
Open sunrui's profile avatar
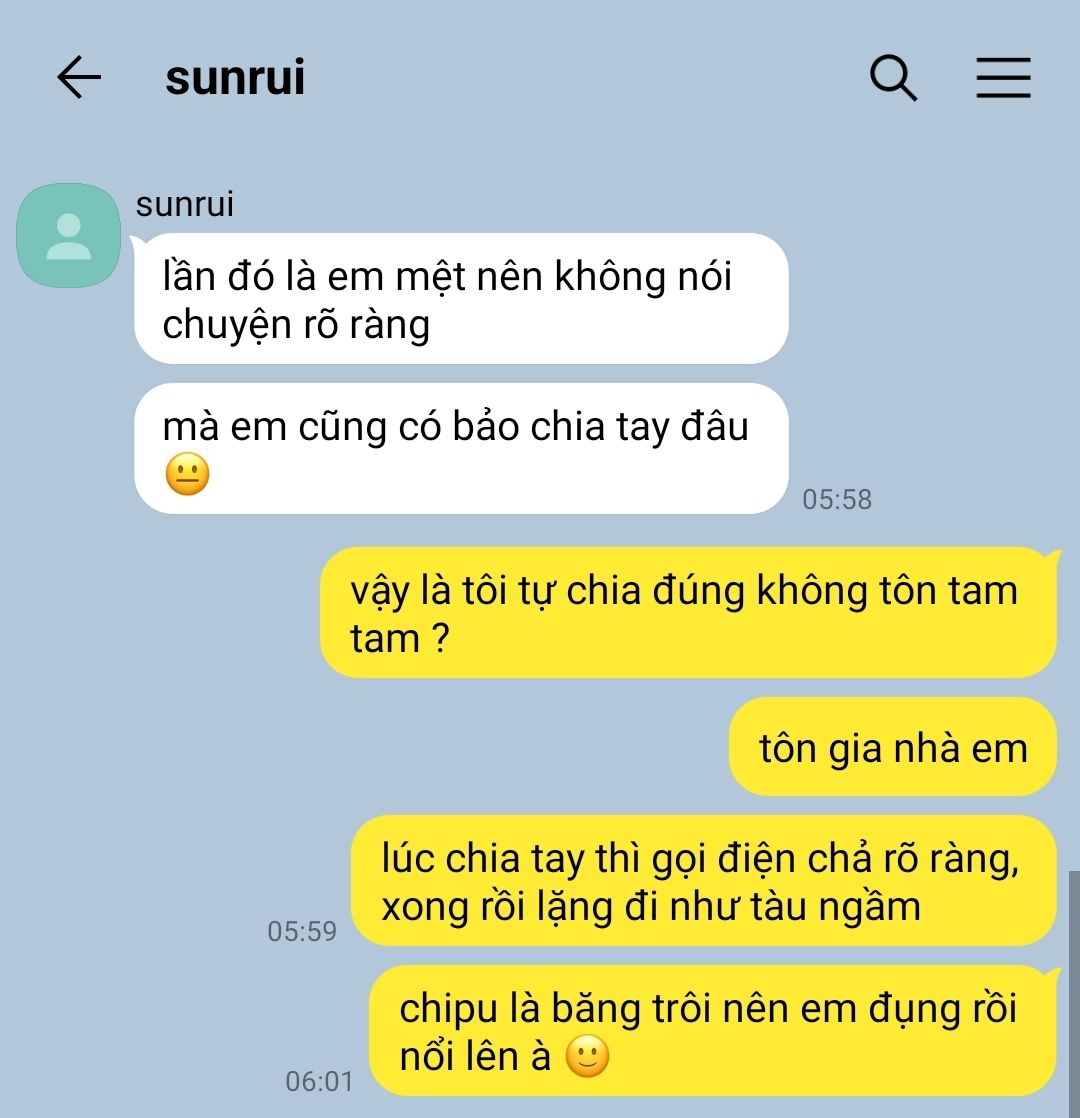click(68, 235)
